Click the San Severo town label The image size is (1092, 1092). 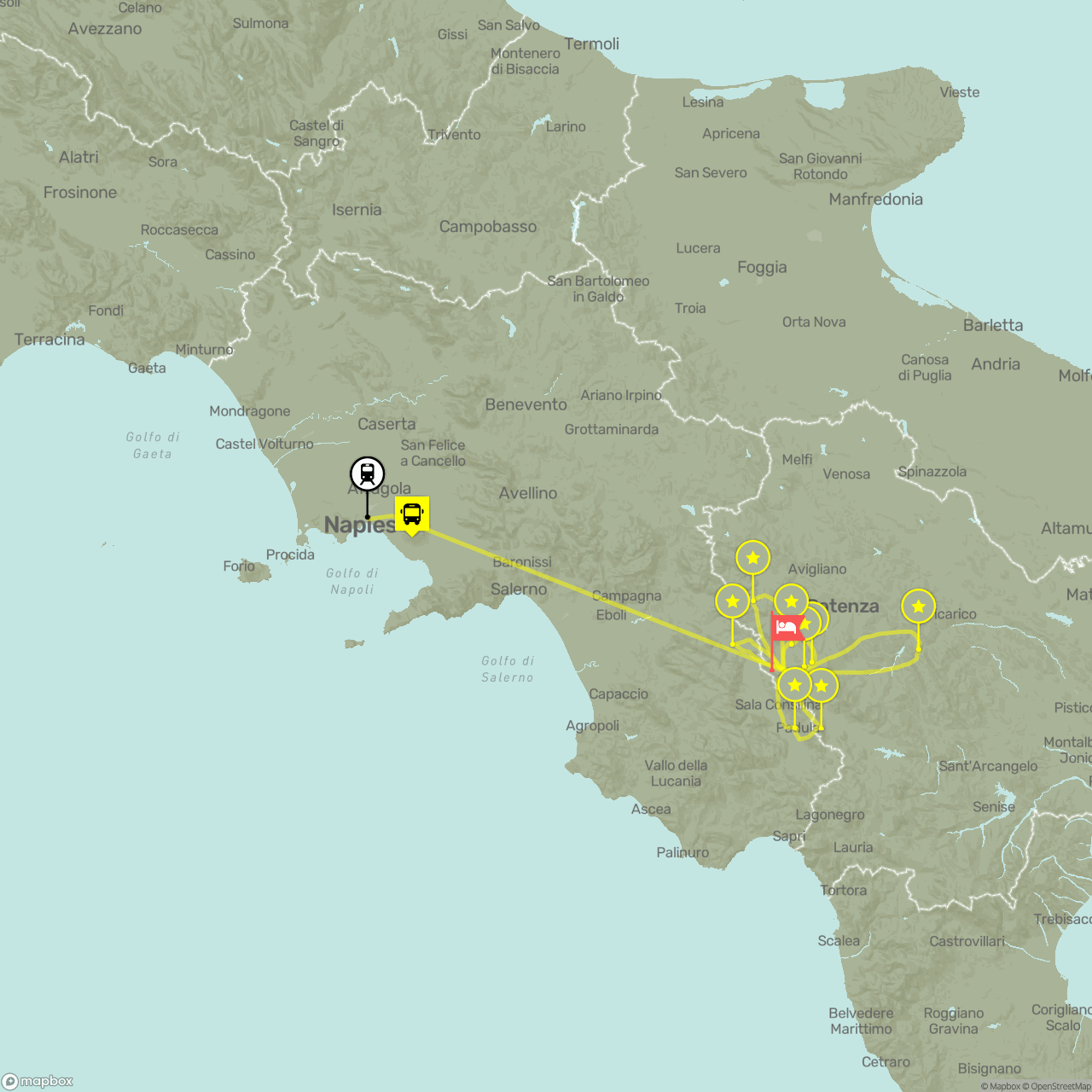[711, 173]
